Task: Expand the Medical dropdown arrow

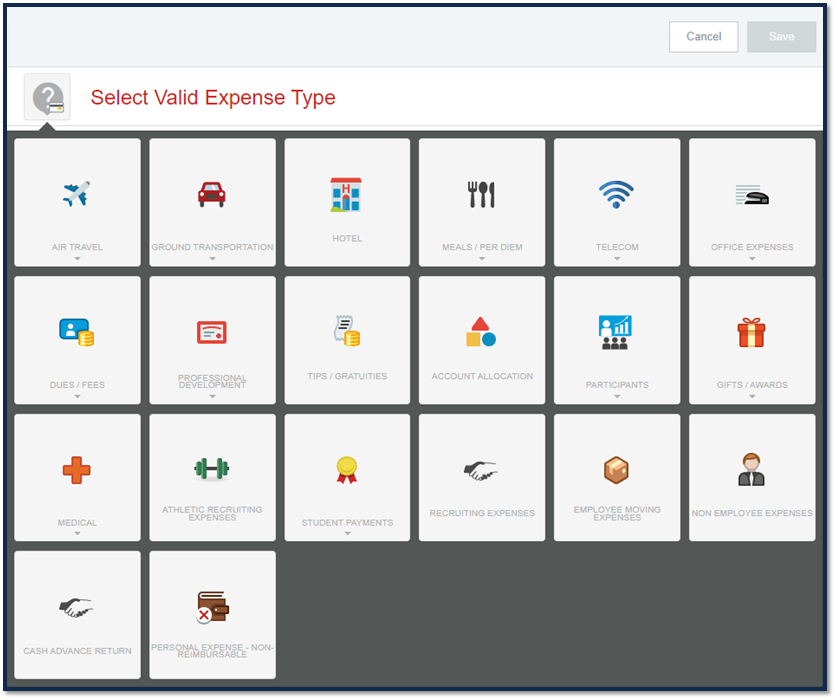Action: pos(77,533)
